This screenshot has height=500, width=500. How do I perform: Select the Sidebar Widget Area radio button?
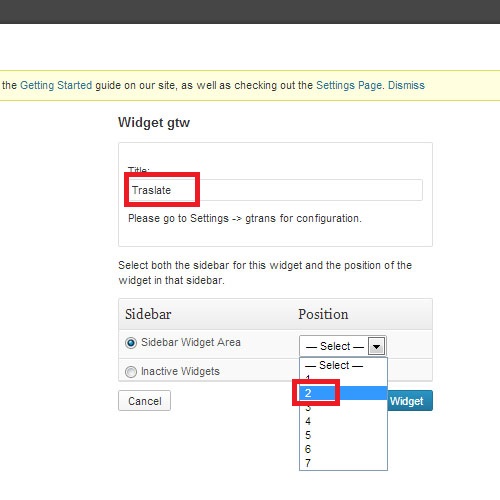(x=131, y=343)
